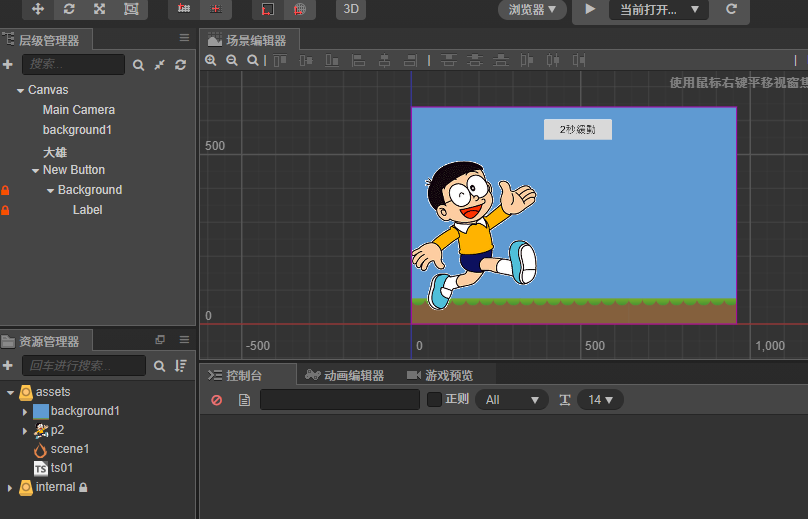The height and width of the screenshot is (519, 808).
Task: Distribute nodes by top edges
Action: [x=449, y=60]
